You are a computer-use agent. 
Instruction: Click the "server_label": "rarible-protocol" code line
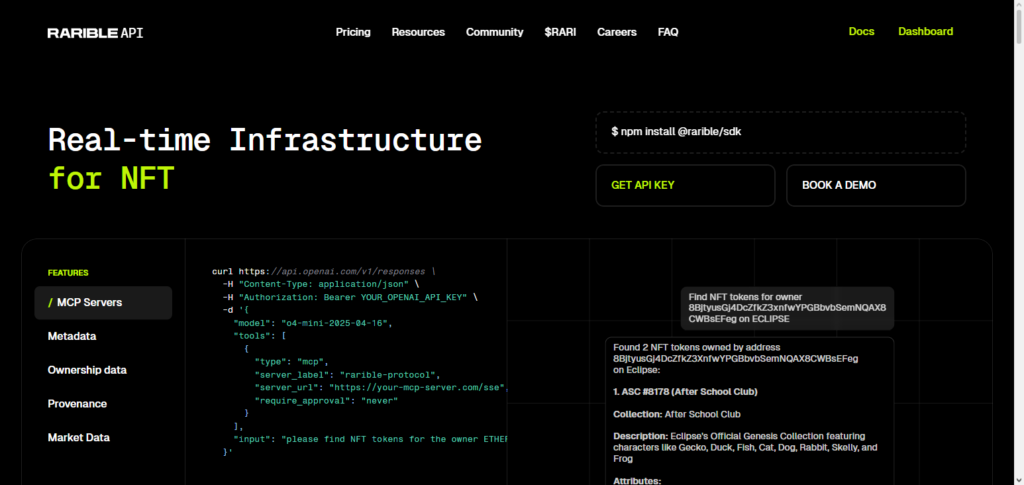point(347,375)
